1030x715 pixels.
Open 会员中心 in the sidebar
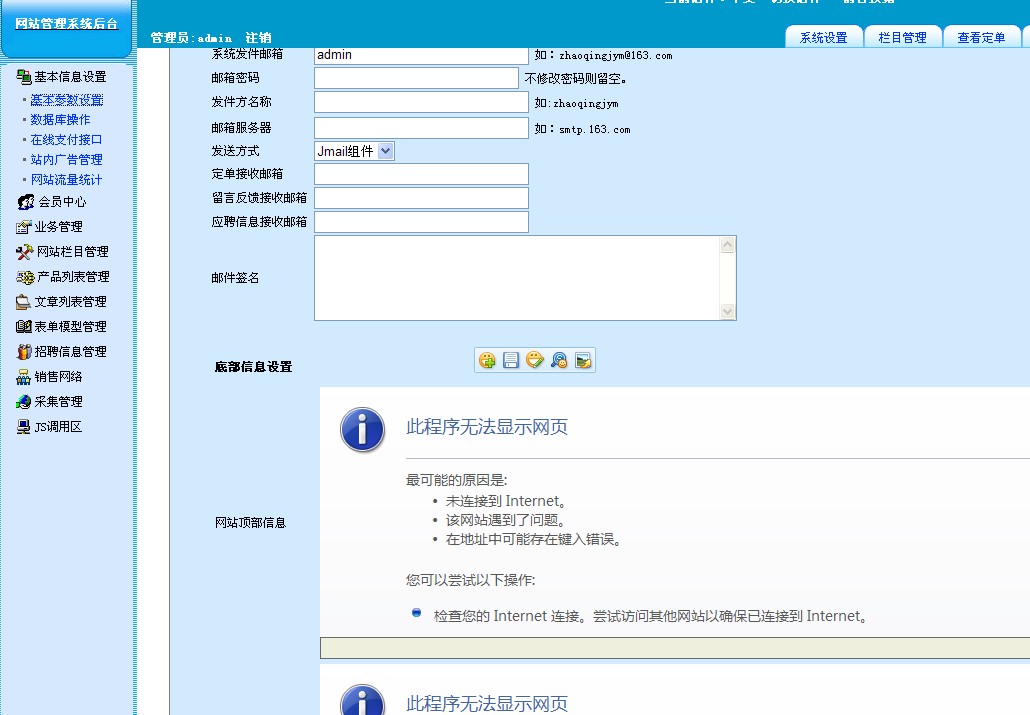(x=62, y=202)
